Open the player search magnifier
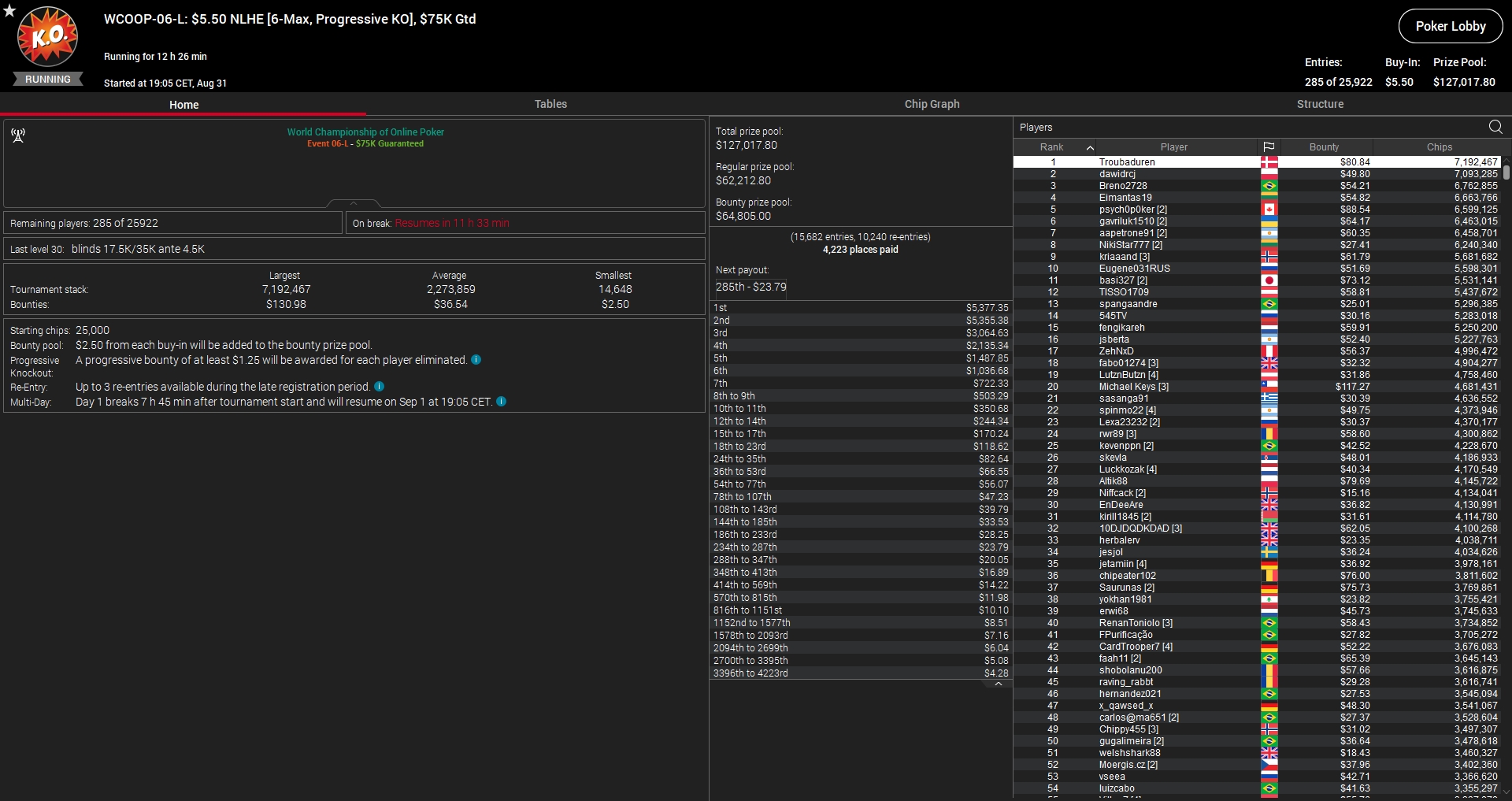1512x801 pixels. pos(1495,127)
